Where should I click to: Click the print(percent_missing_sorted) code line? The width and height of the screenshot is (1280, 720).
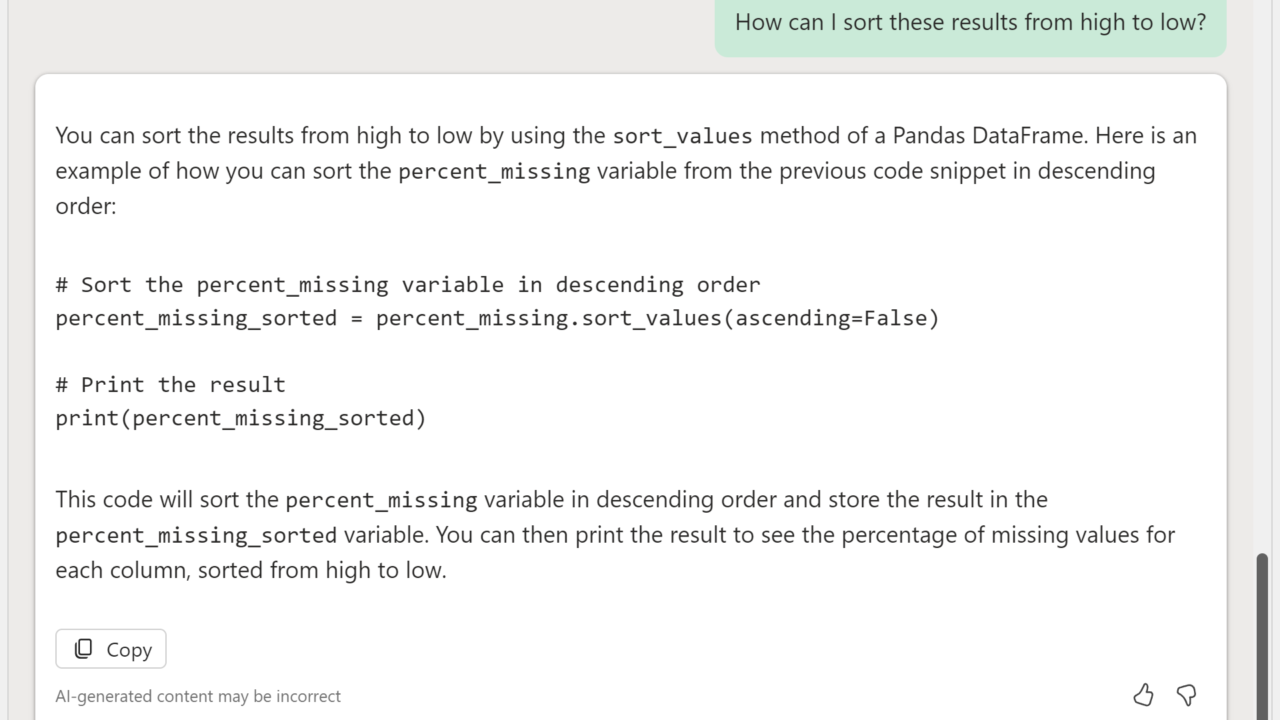click(240, 418)
